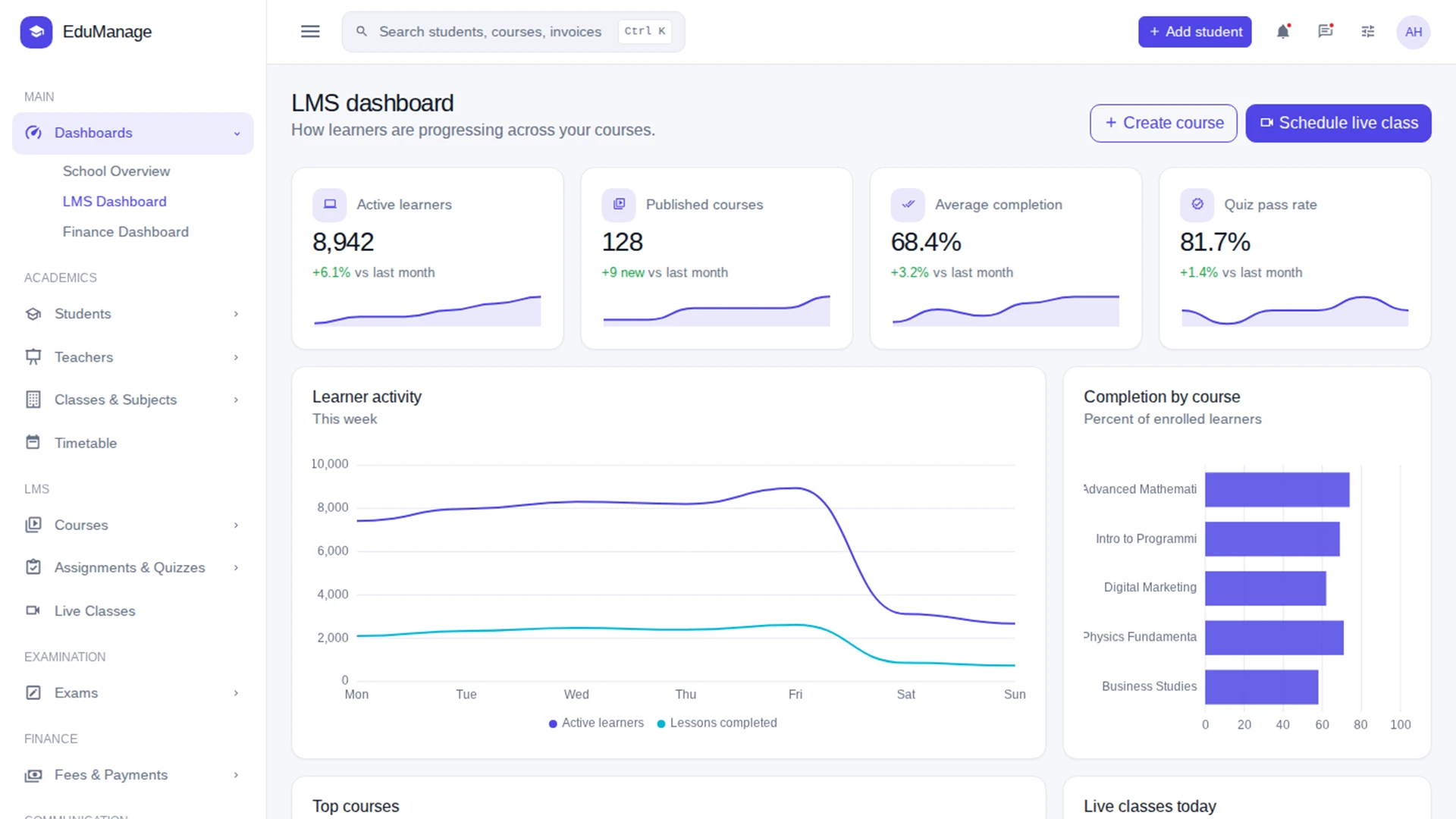1456x819 pixels.
Task: Click the EduManage logo icon
Action: 36,32
